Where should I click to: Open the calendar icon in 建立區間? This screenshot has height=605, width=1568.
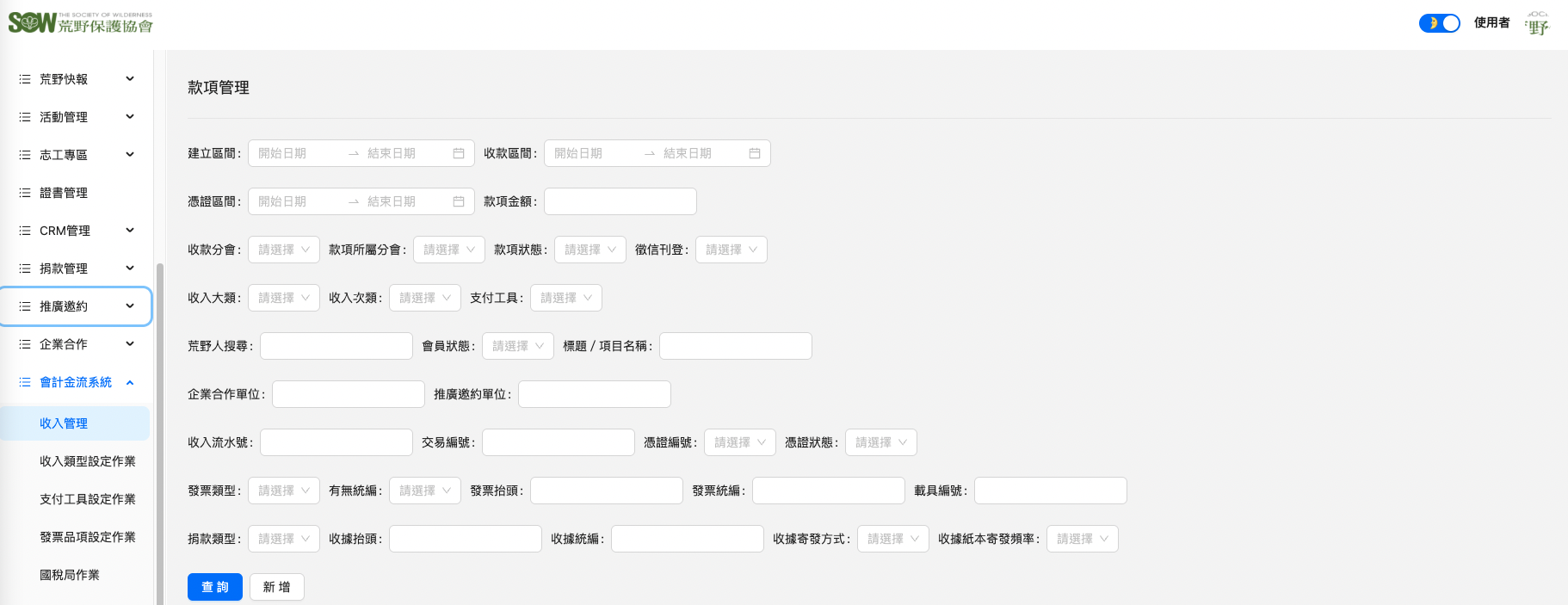[x=459, y=153]
